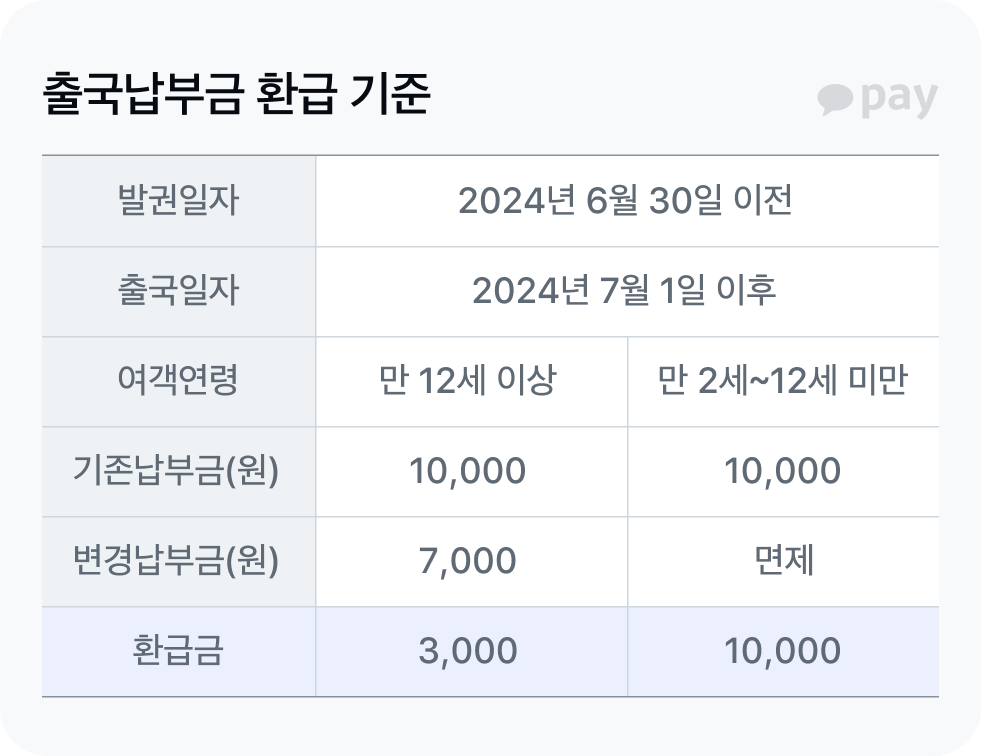Select the 만 2세~12세 미만 column cell
The height and width of the screenshot is (756, 981).
point(782,381)
